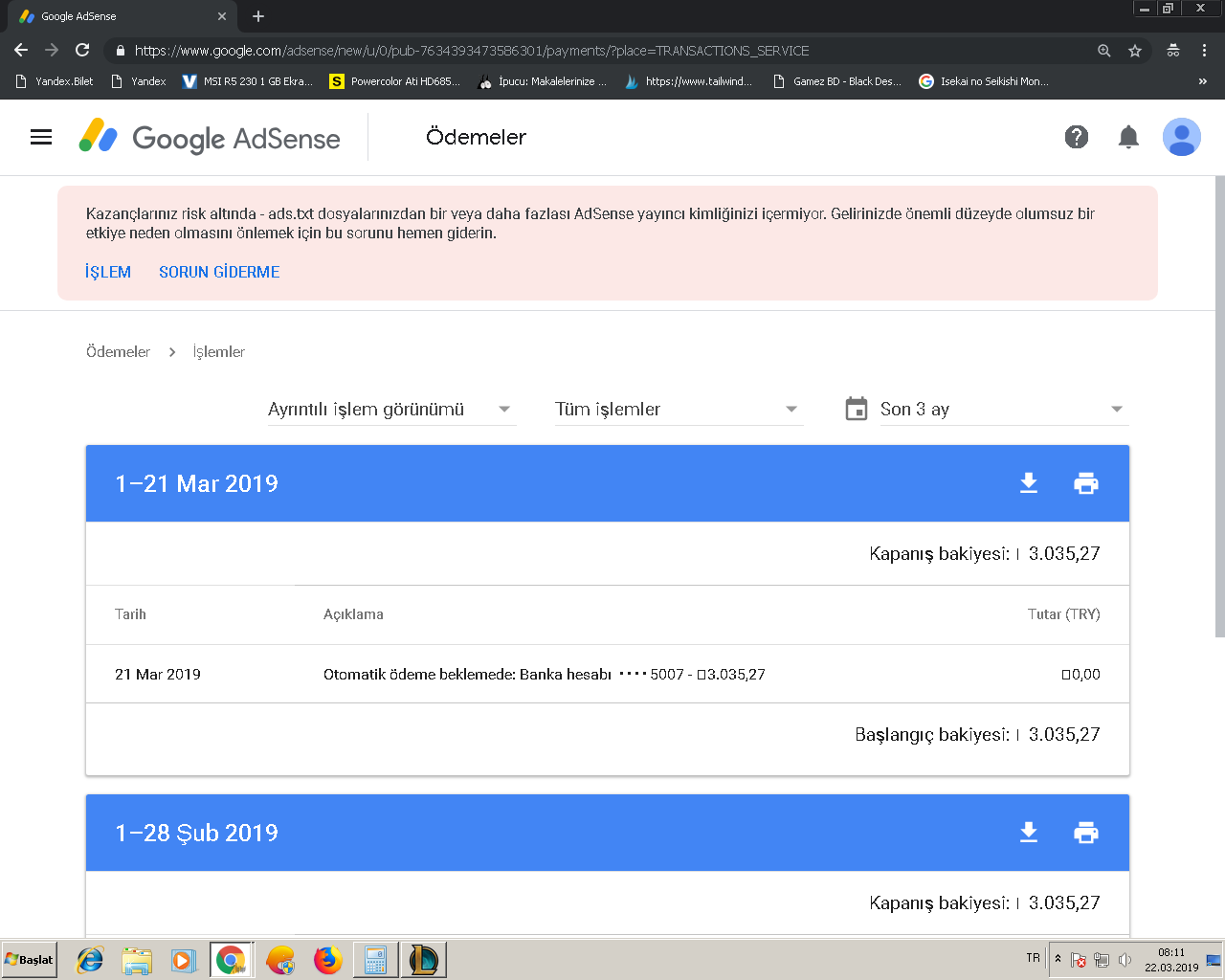Click the Tutar (TRY) column header
The image size is (1225, 980).
pyautogui.click(x=1064, y=614)
